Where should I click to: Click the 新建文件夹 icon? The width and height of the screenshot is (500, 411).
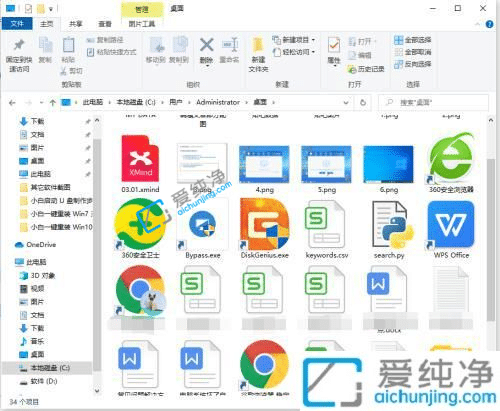tap(258, 45)
